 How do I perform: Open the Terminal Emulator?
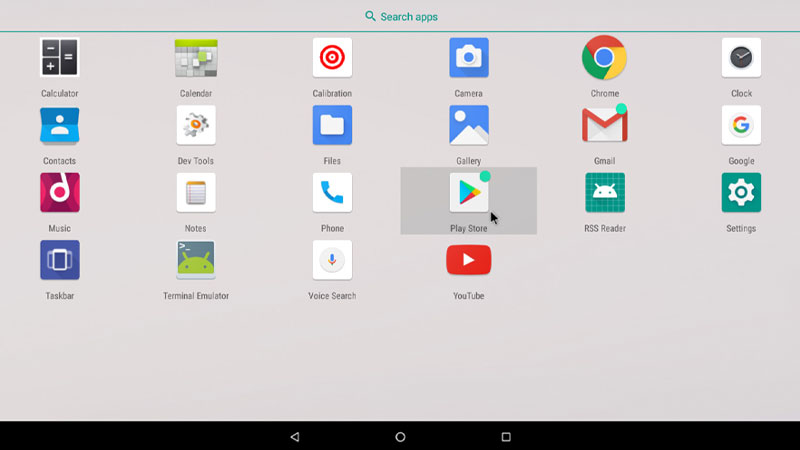tap(196, 260)
